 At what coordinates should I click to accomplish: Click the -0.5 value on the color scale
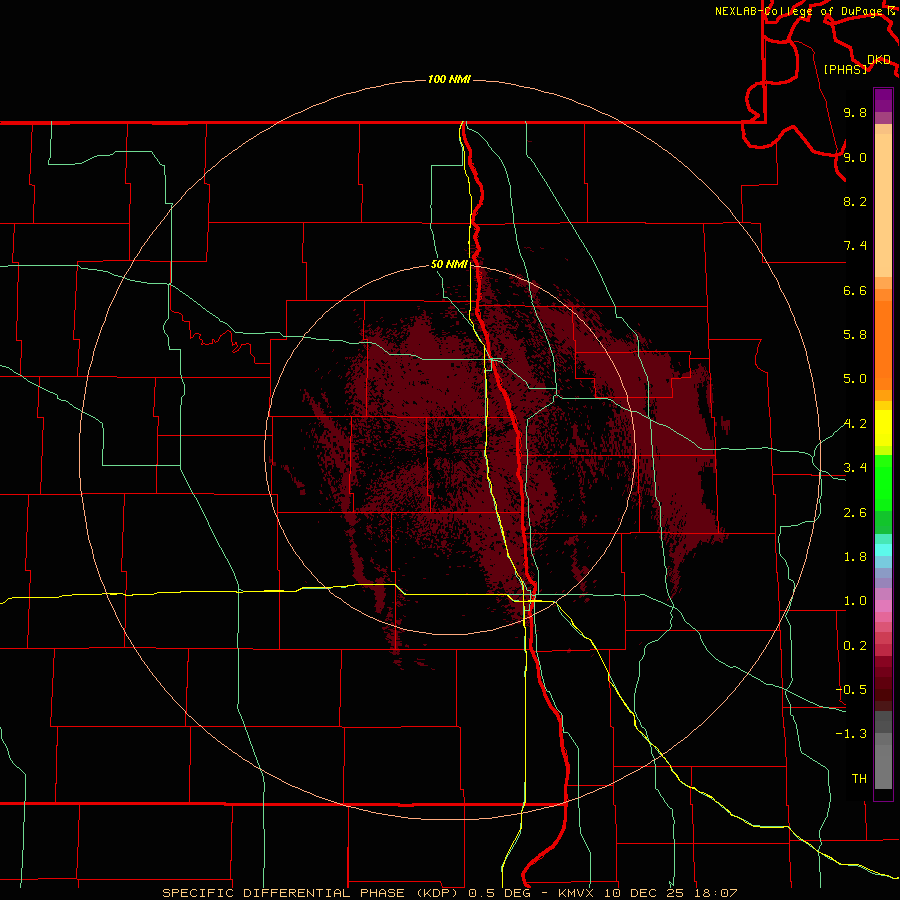(851, 690)
